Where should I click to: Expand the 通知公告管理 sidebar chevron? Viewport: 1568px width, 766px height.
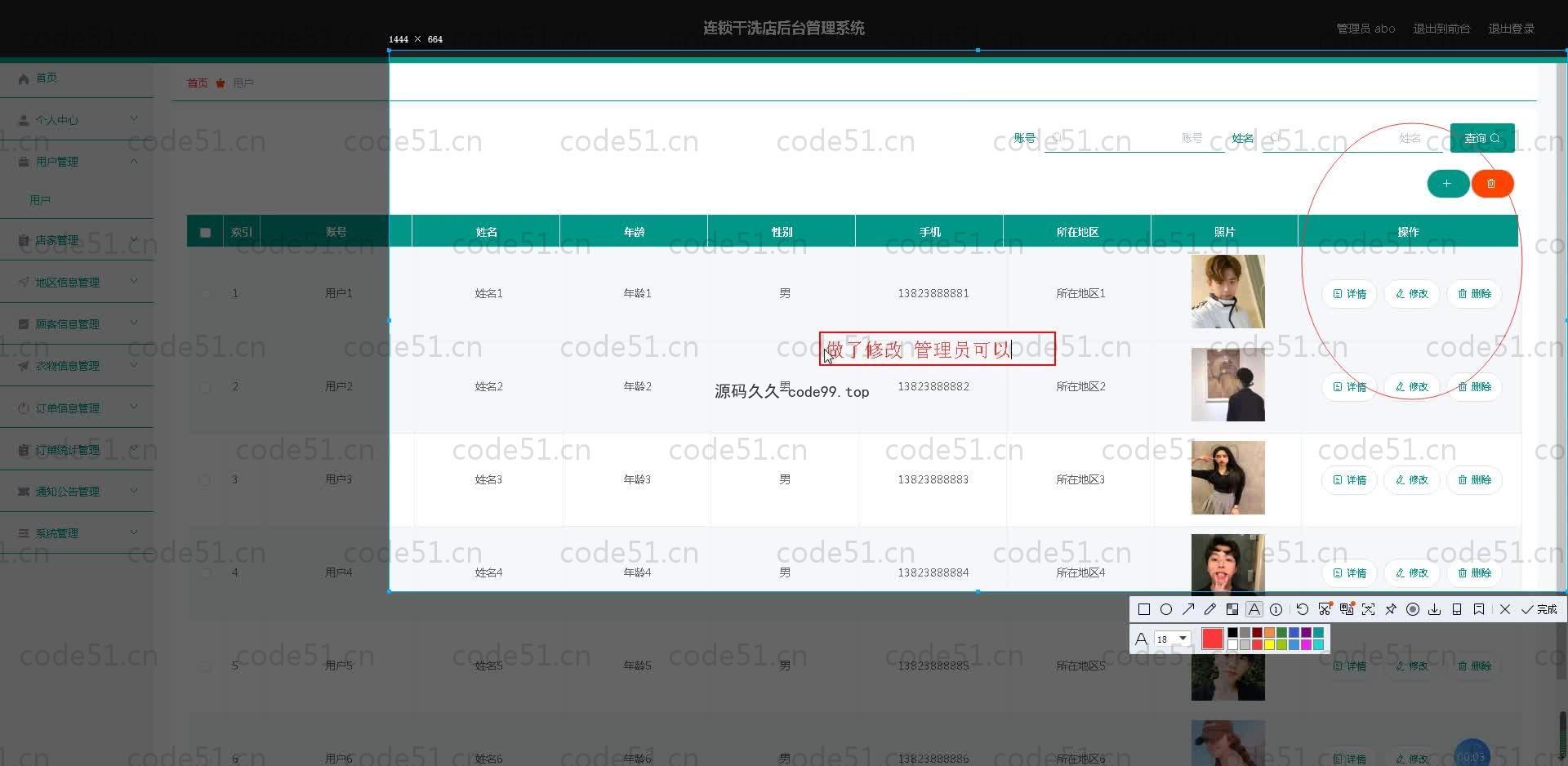(134, 491)
